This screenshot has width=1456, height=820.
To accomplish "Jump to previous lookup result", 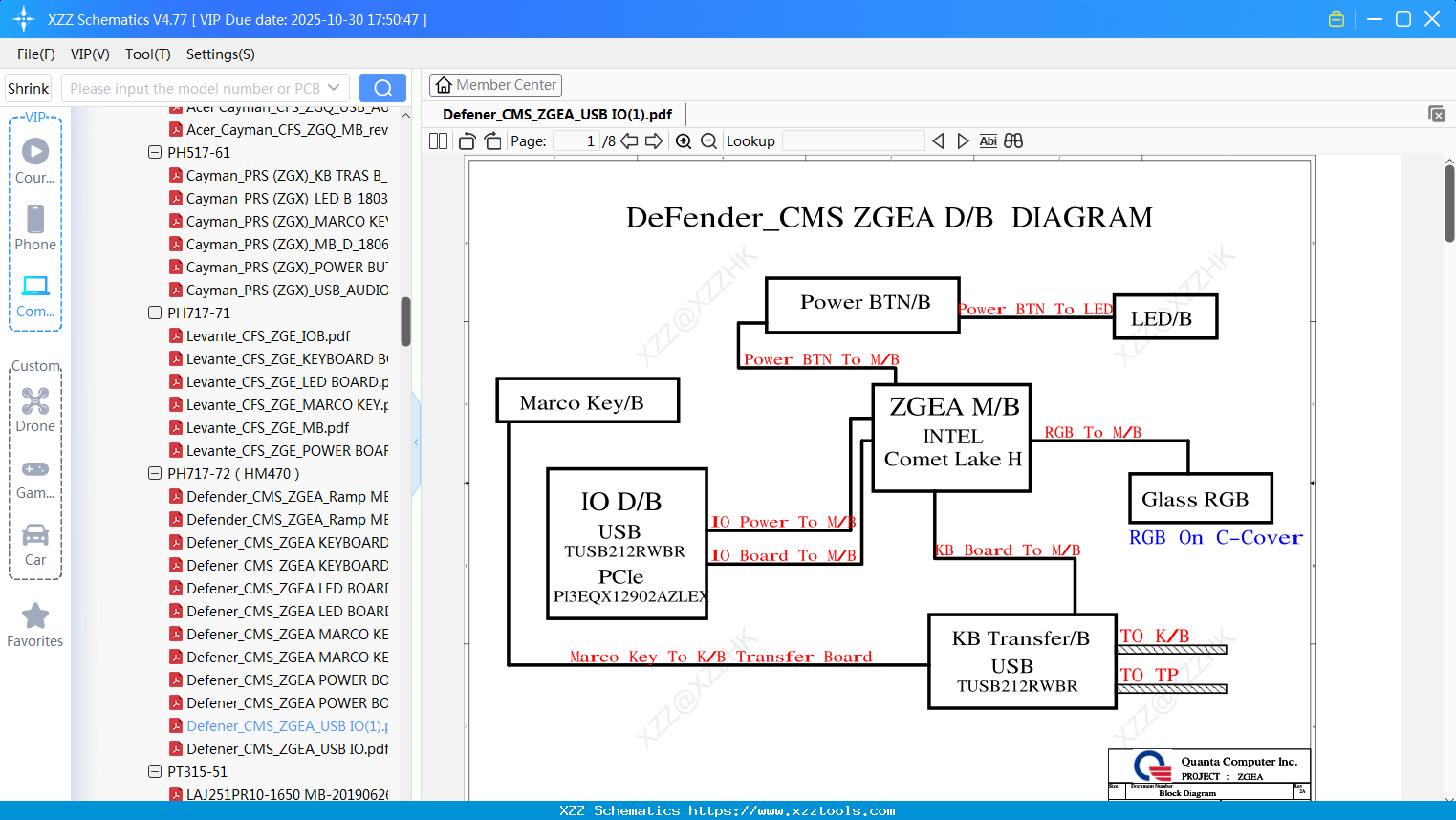I will (x=938, y=141).
